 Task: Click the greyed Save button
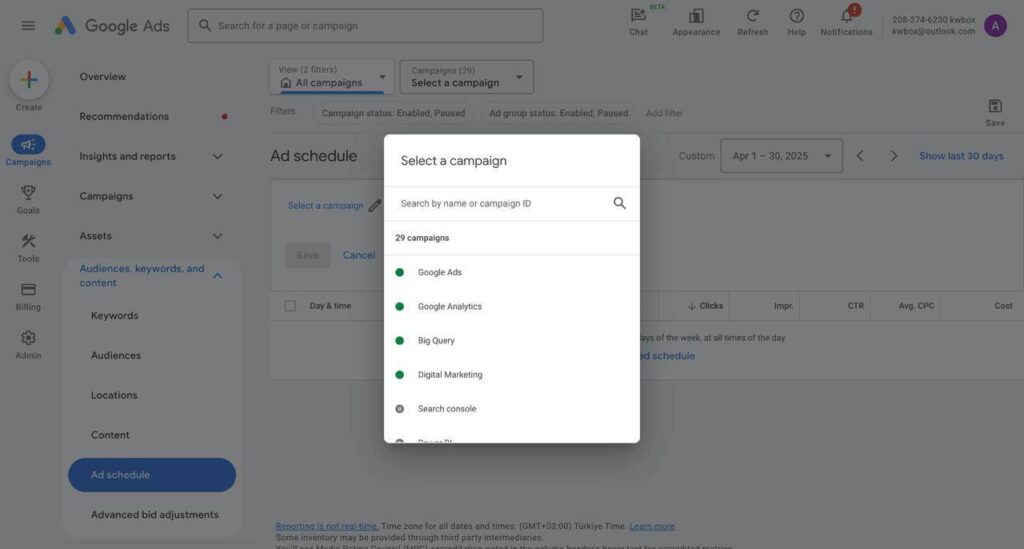[308, 255]
